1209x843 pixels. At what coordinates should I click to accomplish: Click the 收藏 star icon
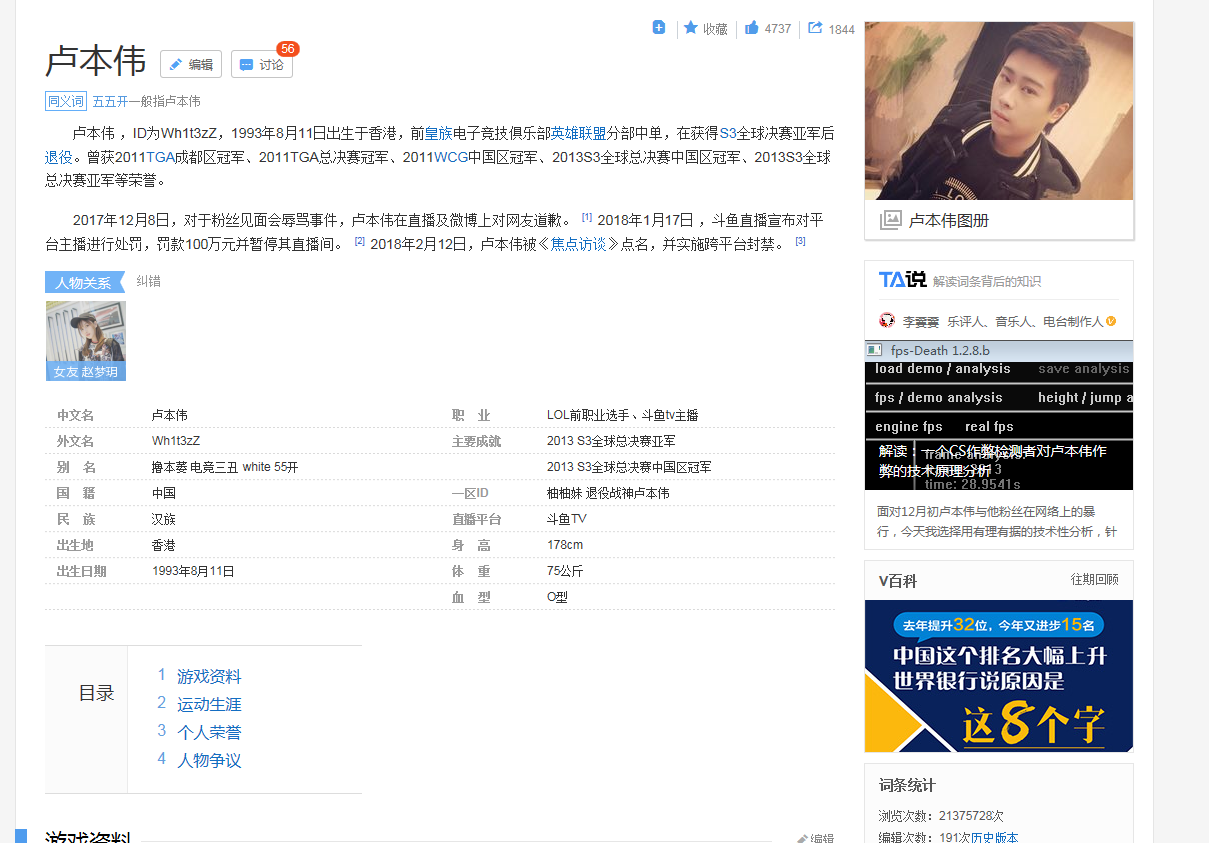690,28
